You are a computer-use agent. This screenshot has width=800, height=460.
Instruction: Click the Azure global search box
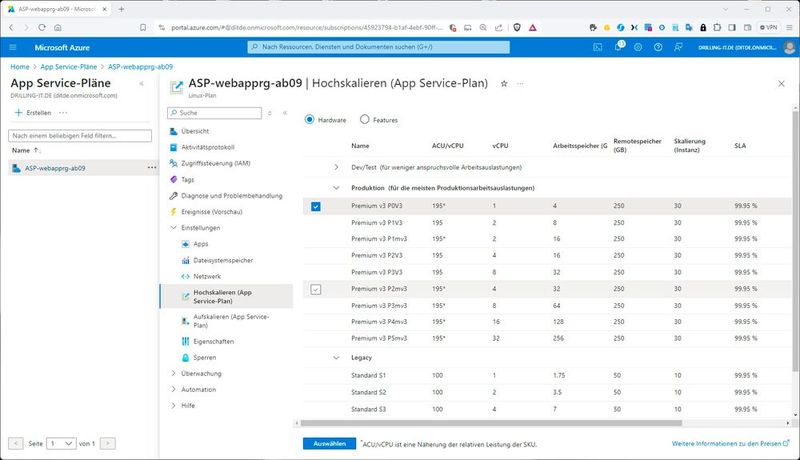pos(379,47)
